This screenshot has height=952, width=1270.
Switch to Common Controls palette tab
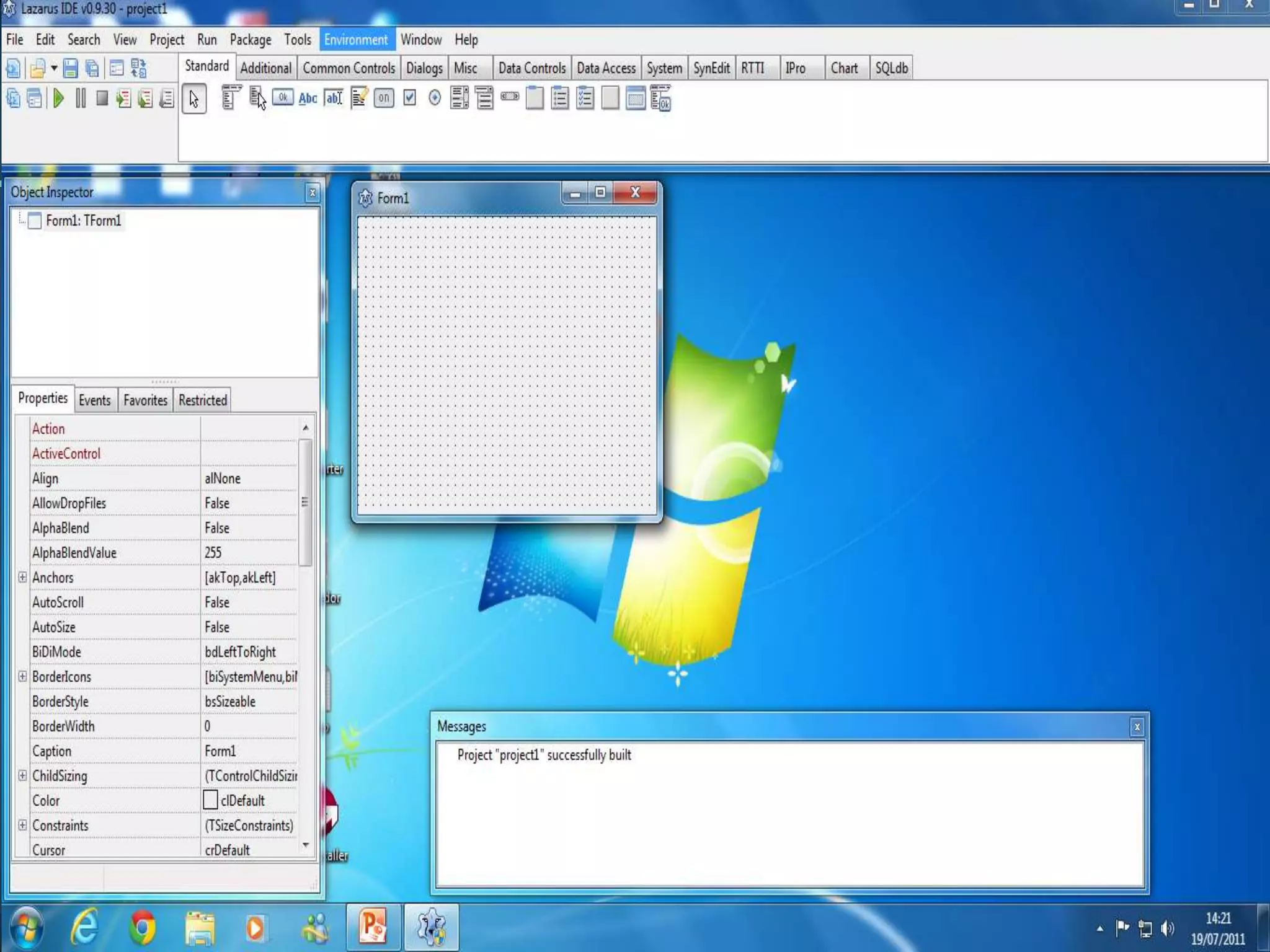click(349, 68)
